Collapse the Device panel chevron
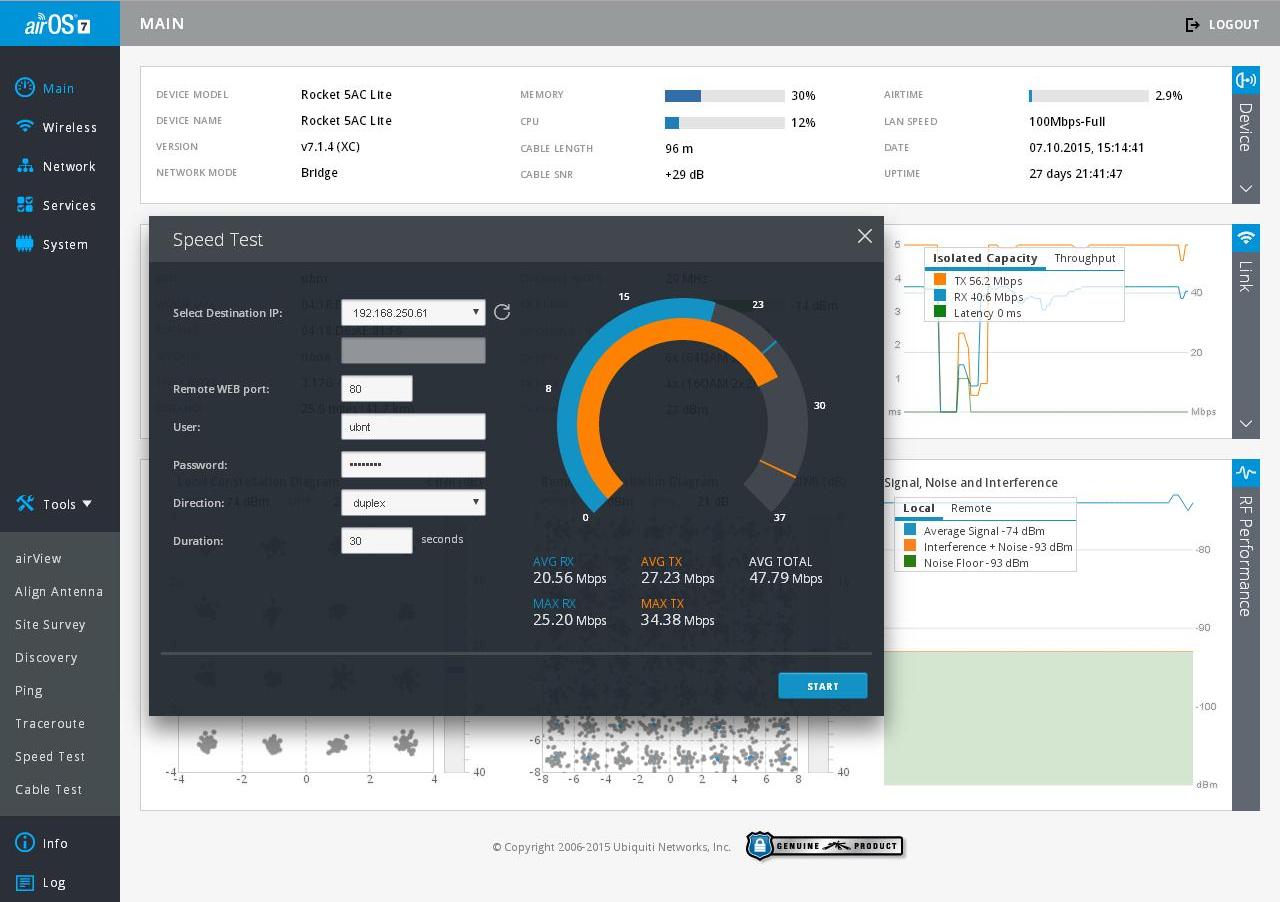The image size is (1280, 902). pyautogui.click(x=1246, y=188)
